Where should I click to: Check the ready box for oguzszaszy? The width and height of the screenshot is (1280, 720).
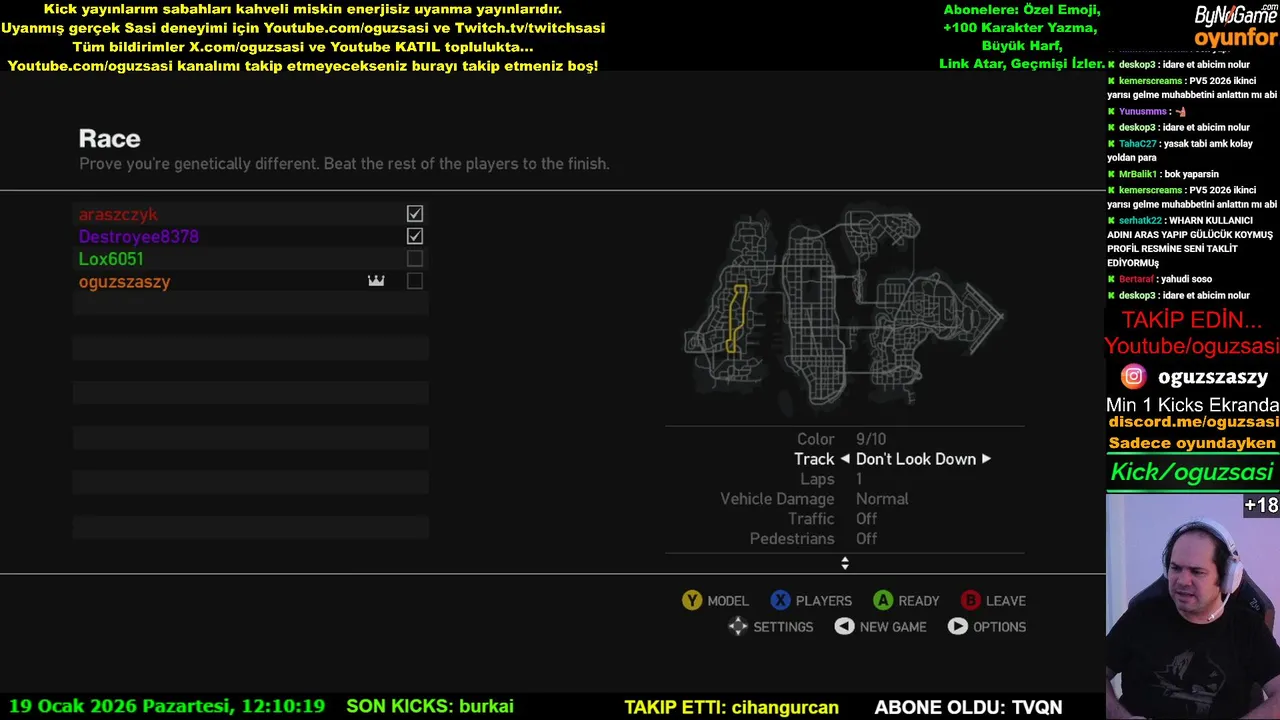coord(415,281)
